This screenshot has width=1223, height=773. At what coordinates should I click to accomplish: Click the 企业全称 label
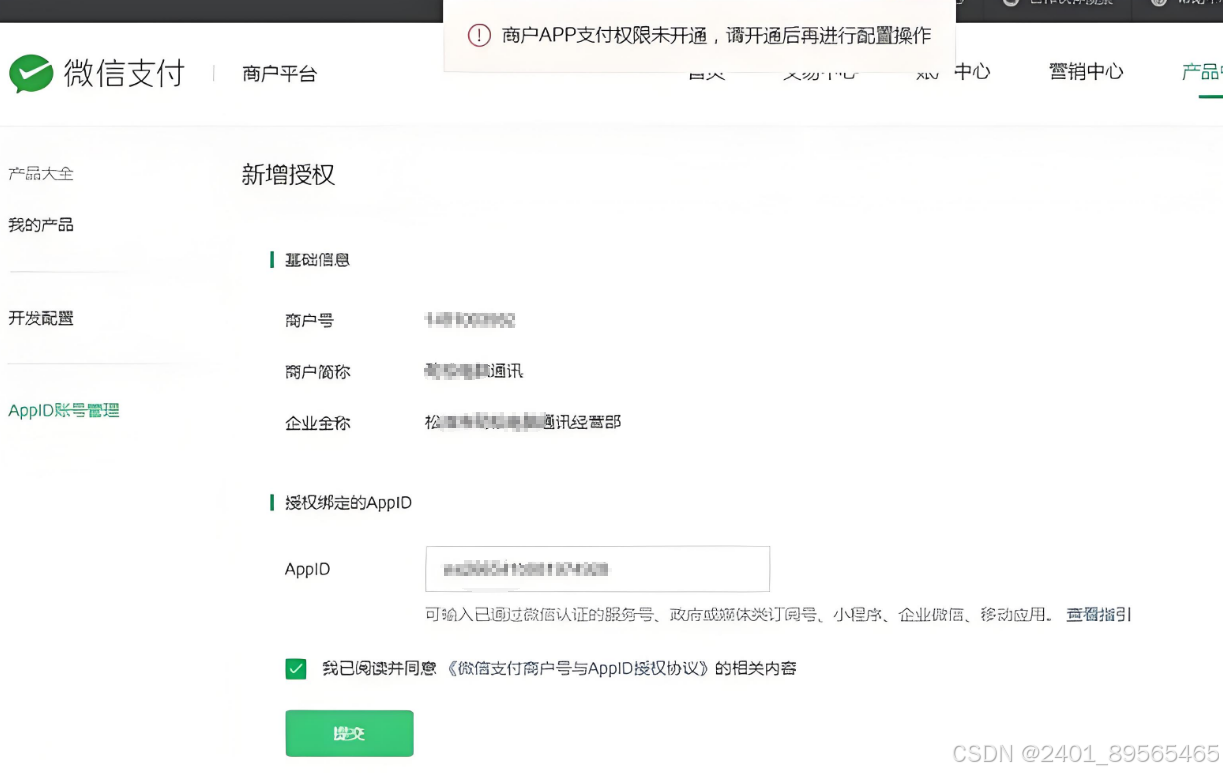tap(317, 423)
